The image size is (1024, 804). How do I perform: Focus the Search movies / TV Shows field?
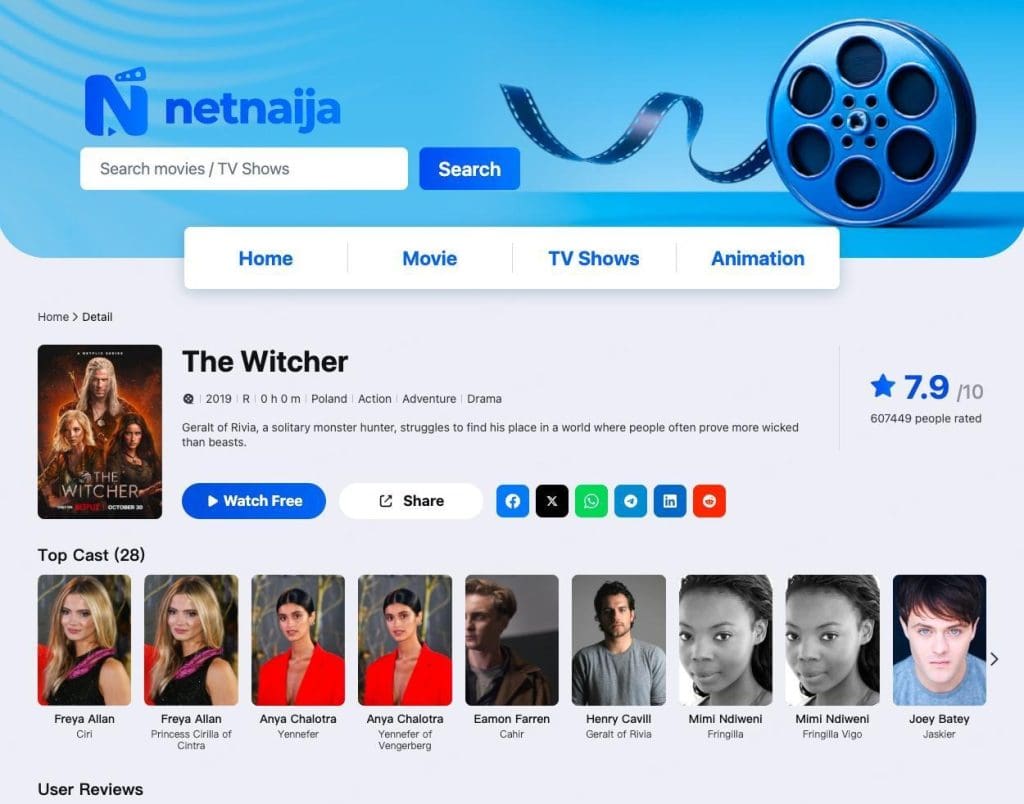244,169
